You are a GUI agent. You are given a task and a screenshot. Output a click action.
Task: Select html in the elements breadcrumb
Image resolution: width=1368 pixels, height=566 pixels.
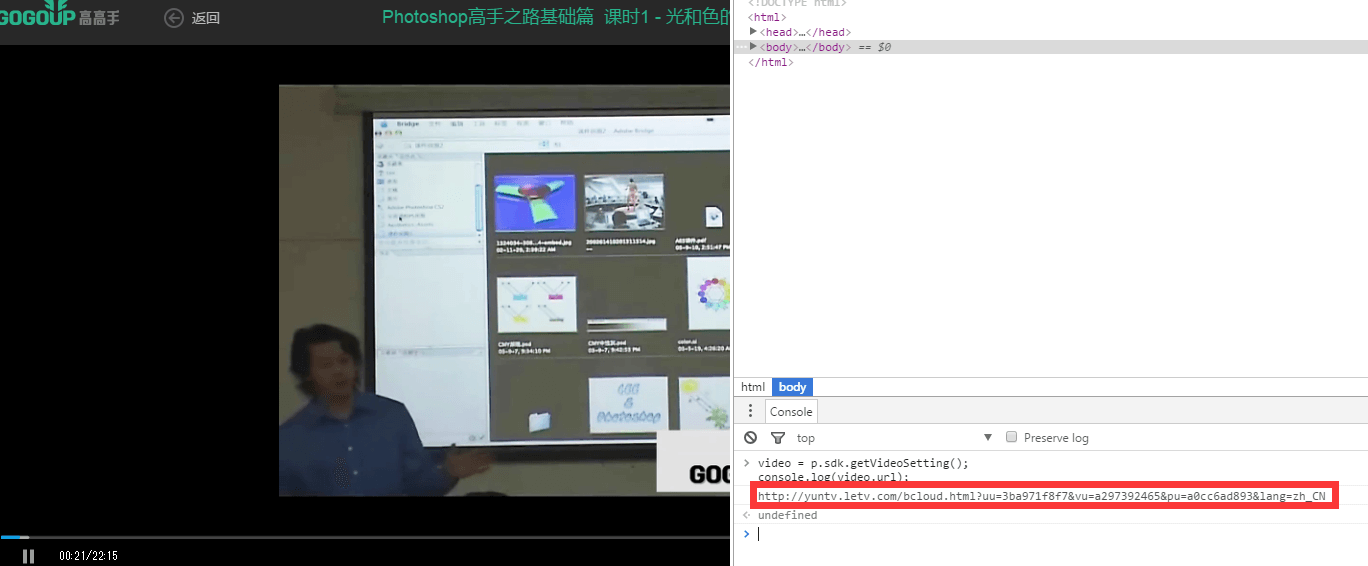pyautogui.click(x=753, y=387)
